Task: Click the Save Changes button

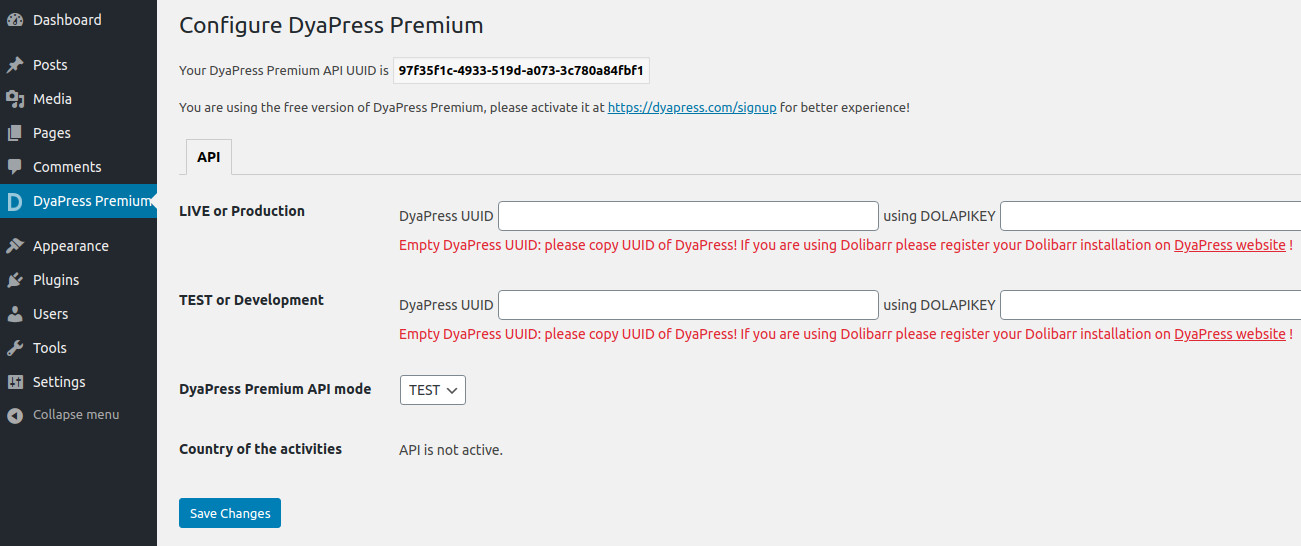Action: (x=230, y=513)
